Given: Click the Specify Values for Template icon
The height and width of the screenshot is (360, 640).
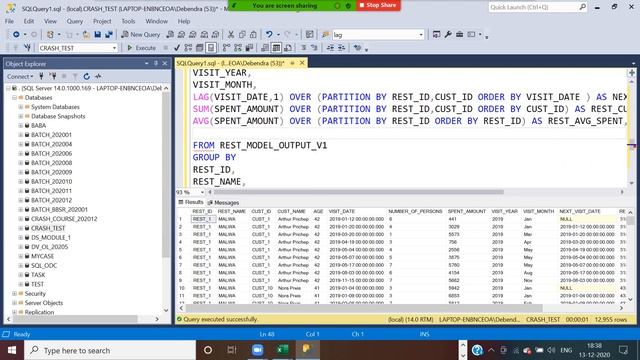Looking at the screenshot, I should click(x=358, y=48).
